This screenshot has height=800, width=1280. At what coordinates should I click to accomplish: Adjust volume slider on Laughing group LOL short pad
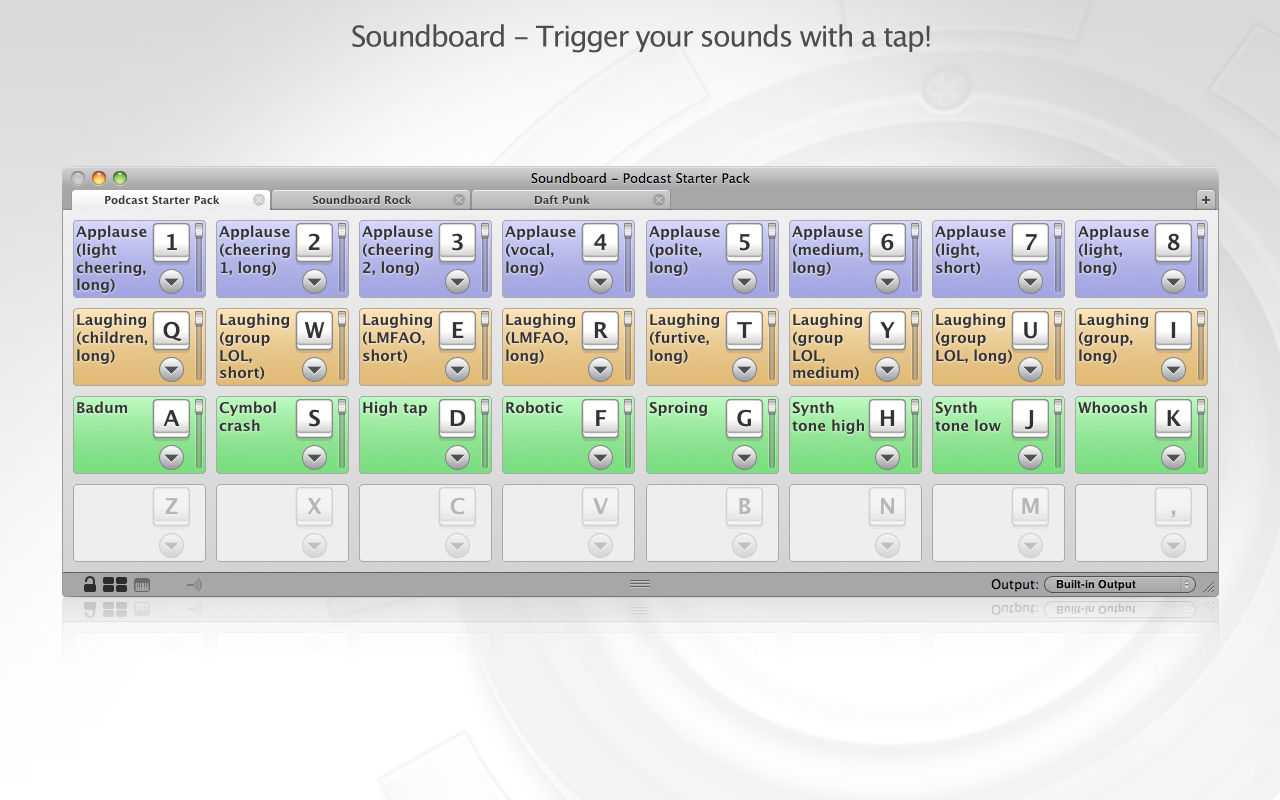click(x=342, y=347)
